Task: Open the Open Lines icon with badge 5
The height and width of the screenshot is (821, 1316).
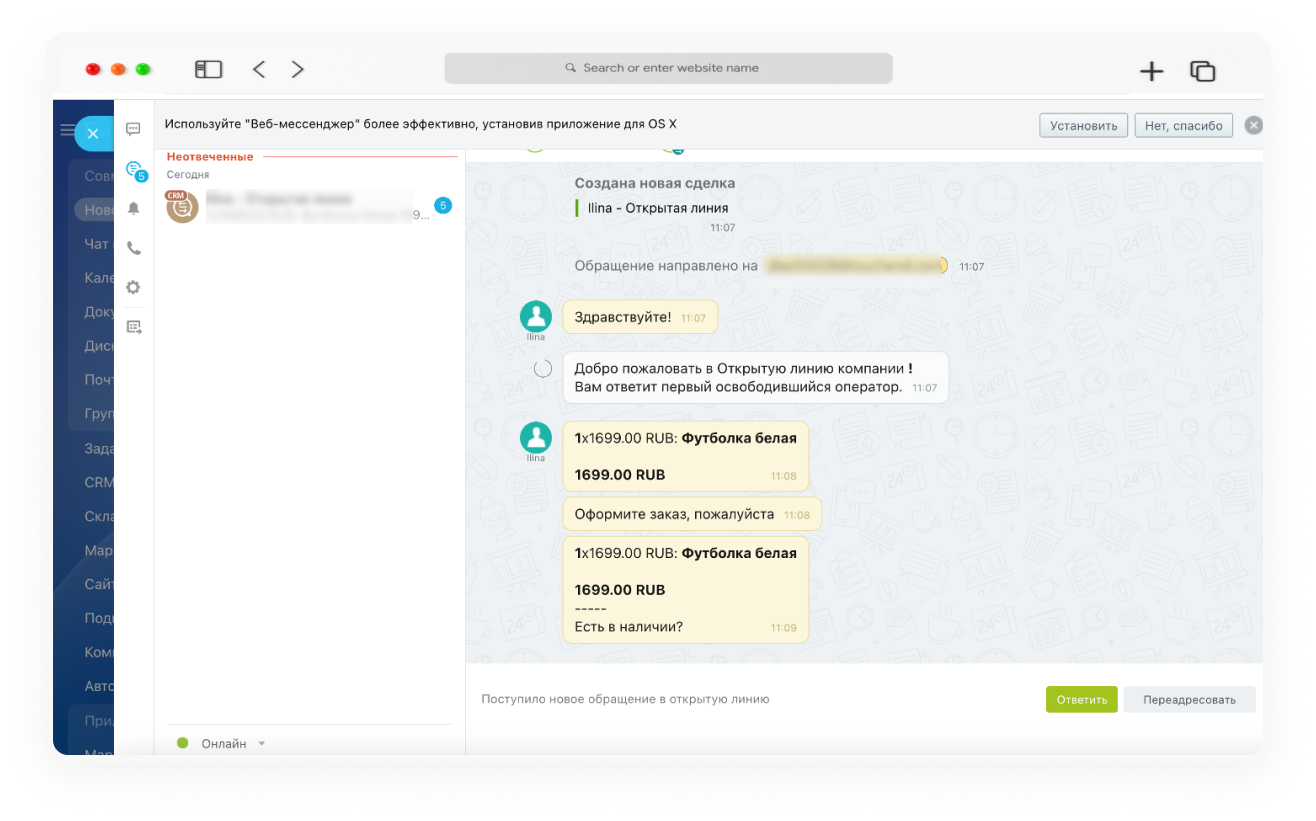Action: click(x=135, y=170)
